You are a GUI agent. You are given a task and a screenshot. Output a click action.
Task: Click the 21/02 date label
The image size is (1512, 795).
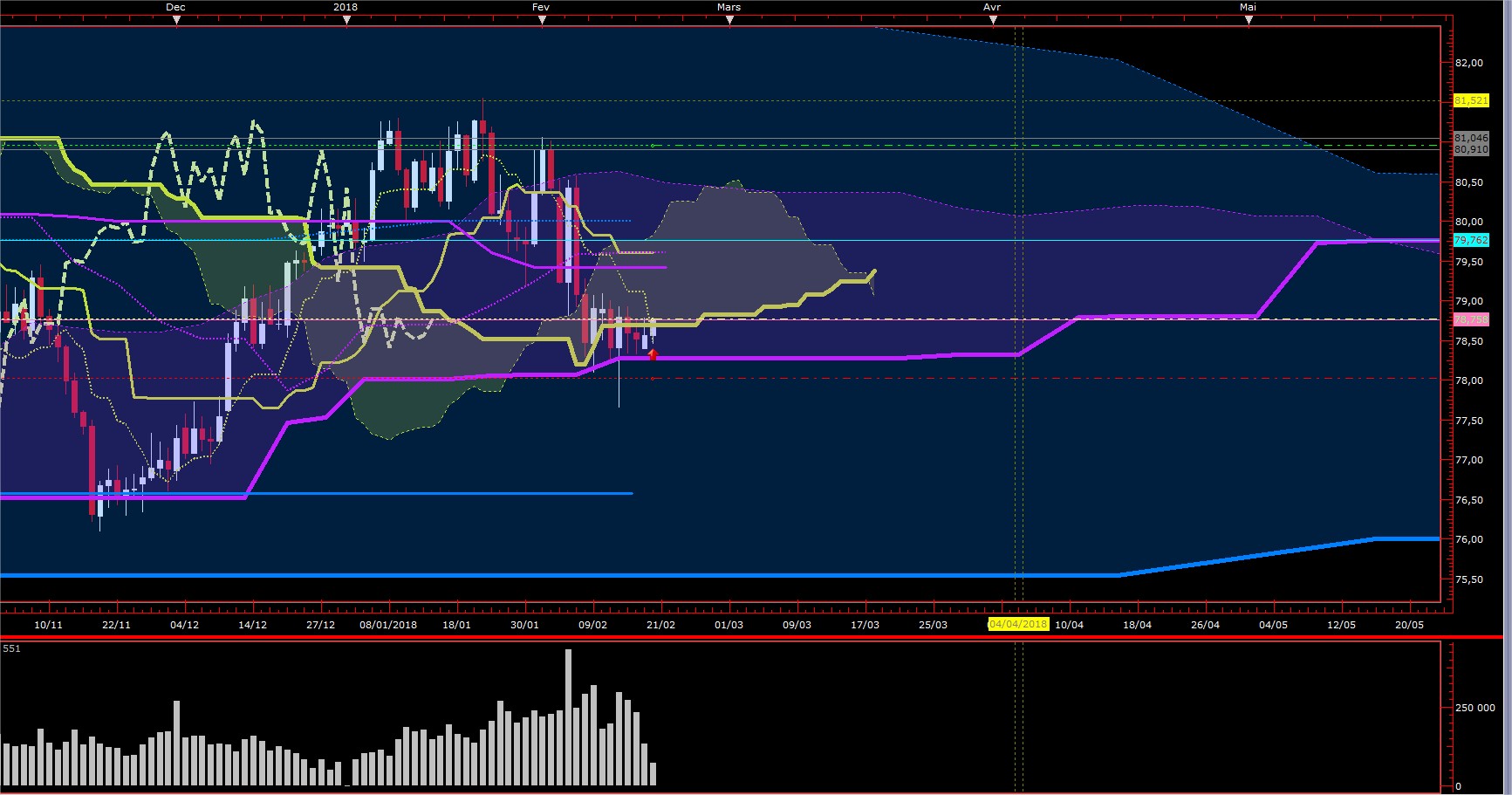660,624
